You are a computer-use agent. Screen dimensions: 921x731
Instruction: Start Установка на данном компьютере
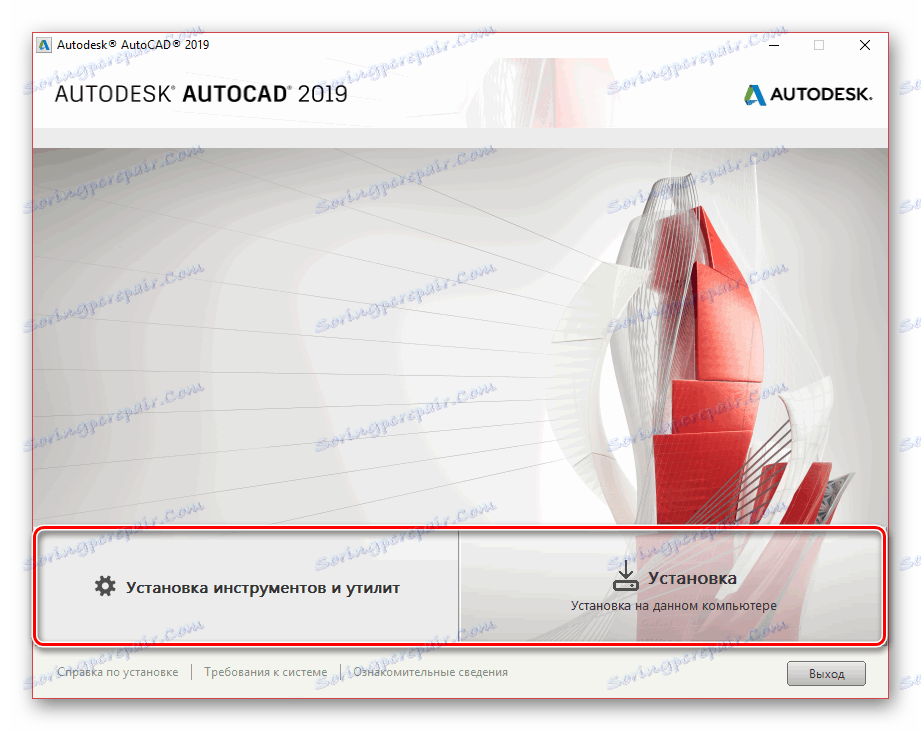(671, 587)
